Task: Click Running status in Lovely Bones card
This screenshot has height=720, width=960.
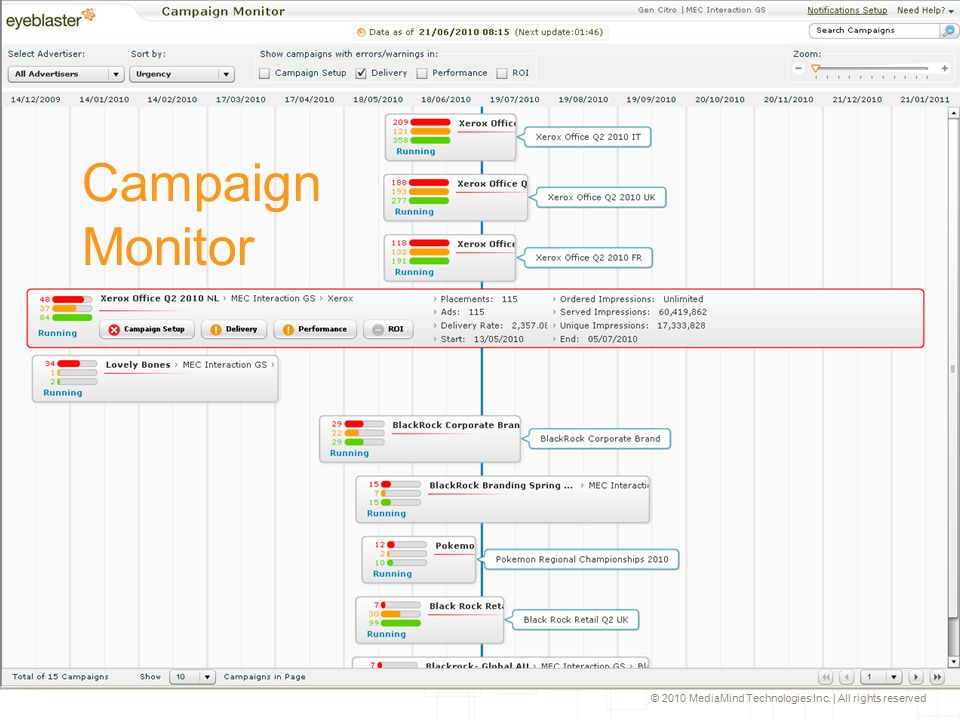Action: [62, 393]
